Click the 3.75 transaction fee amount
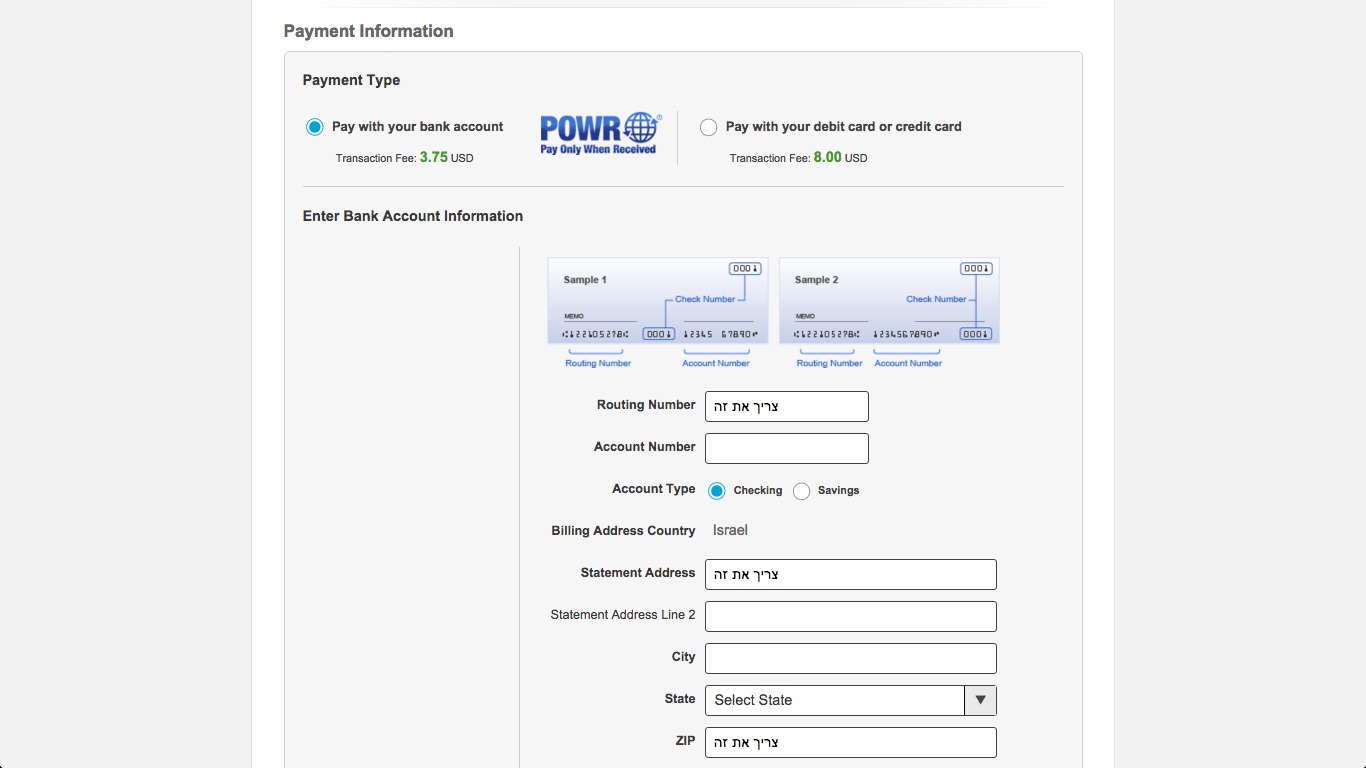This screenshot has width=1366, height=768. tap(433, 157)
